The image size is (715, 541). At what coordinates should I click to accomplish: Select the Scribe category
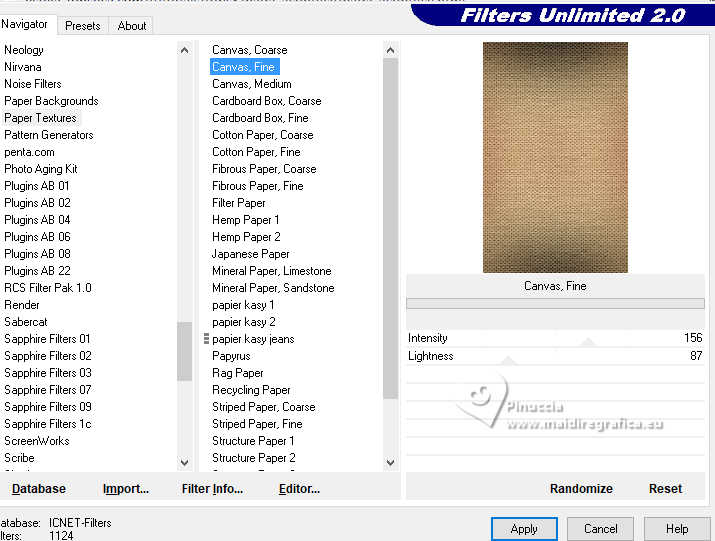(19, 458)
